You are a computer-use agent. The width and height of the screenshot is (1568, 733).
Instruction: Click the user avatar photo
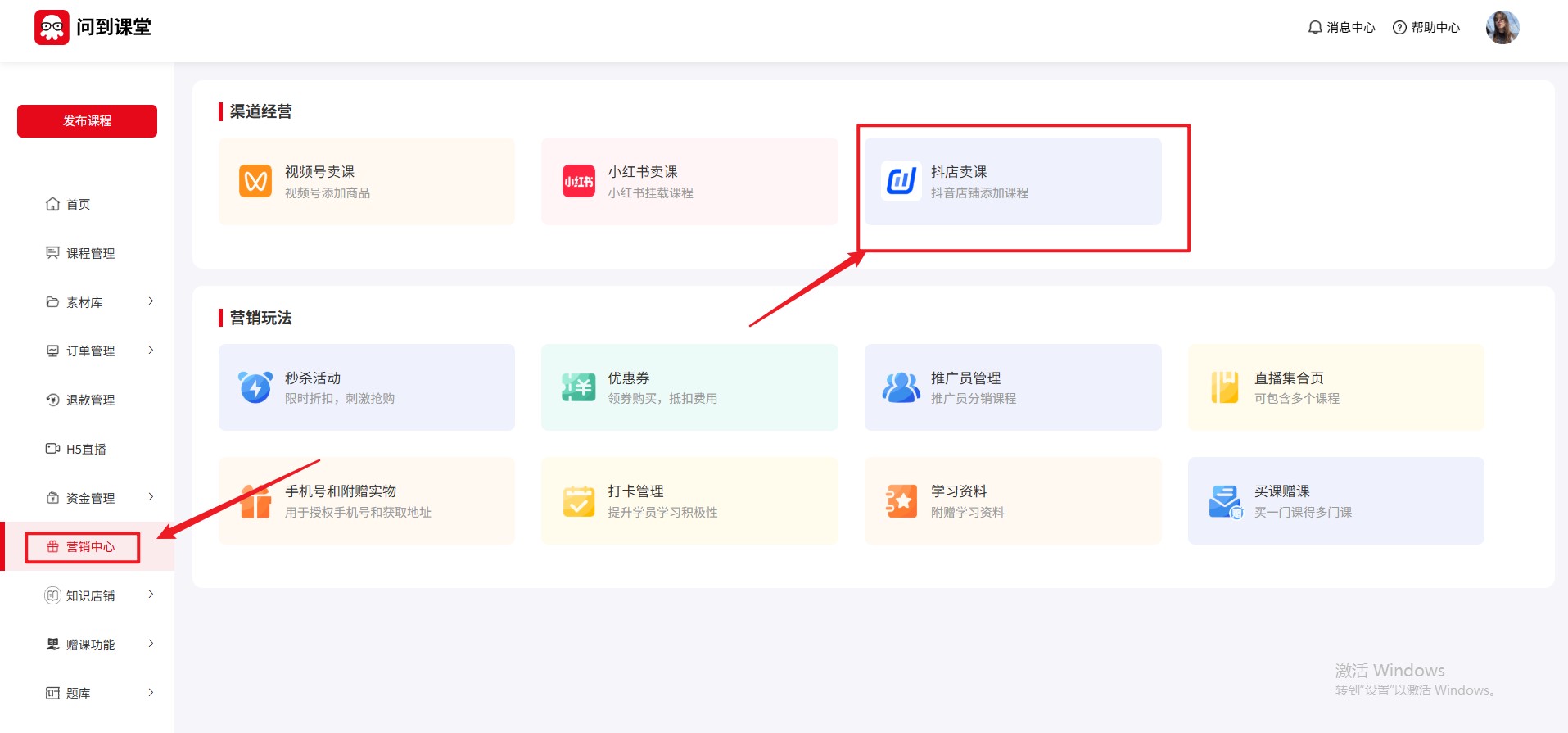(1502, 27)
